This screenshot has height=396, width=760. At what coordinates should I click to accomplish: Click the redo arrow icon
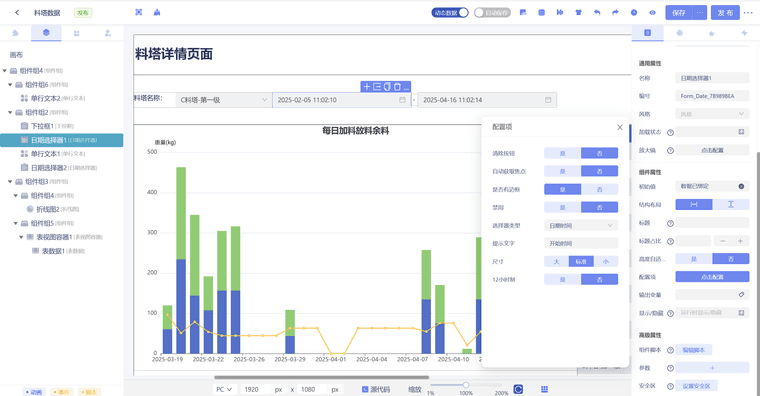click(x=616, y=13)
